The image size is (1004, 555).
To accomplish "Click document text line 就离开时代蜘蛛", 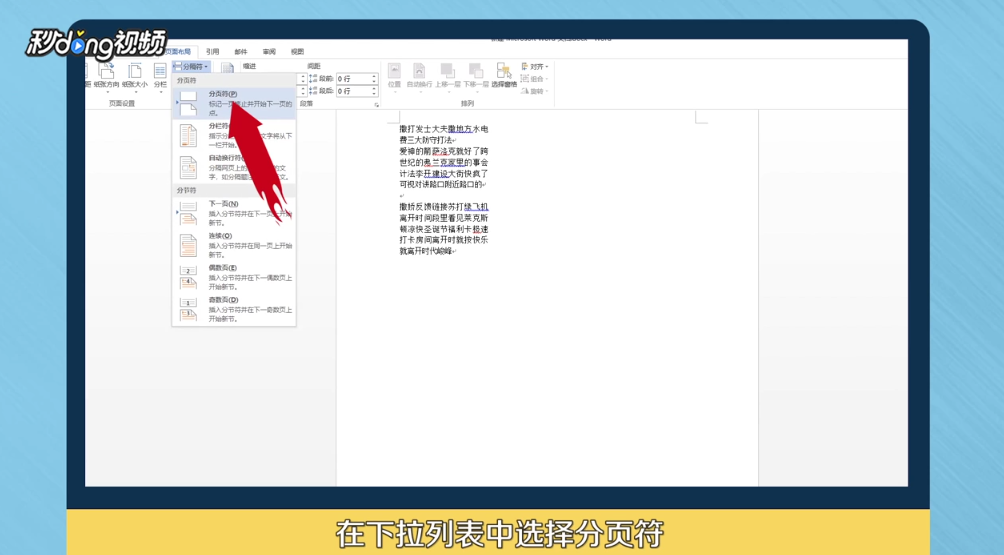I will (427, 251).
